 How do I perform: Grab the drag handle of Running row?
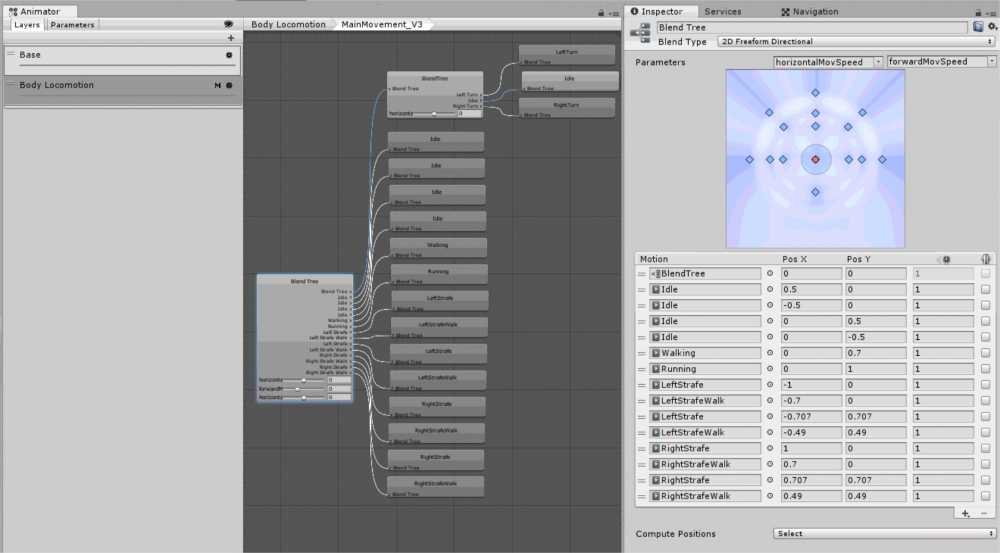(x=642, y=369)
